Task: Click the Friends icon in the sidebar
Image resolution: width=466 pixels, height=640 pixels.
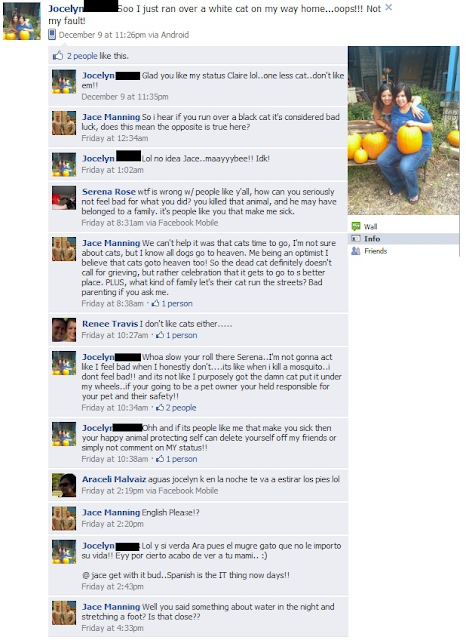Action: coord(356,251)
